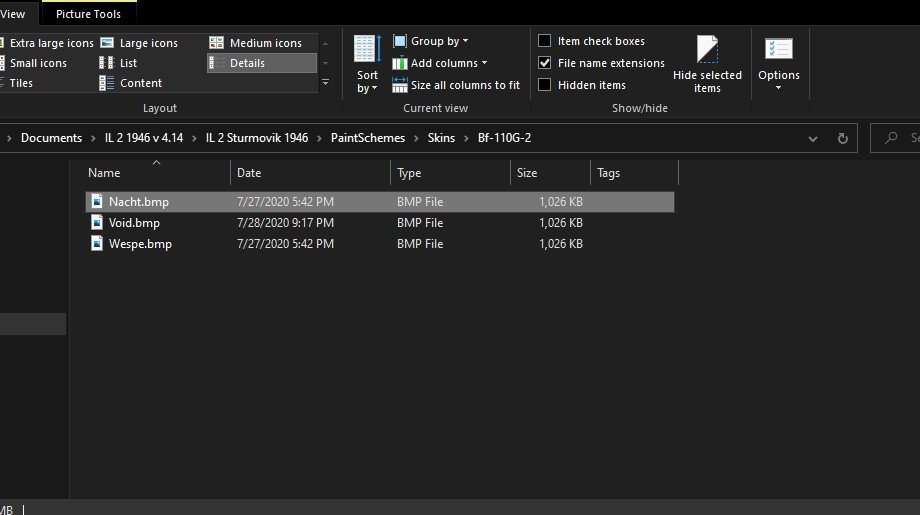
Task: Toggle Hidden items checkbox
Action: coord(545,85)
